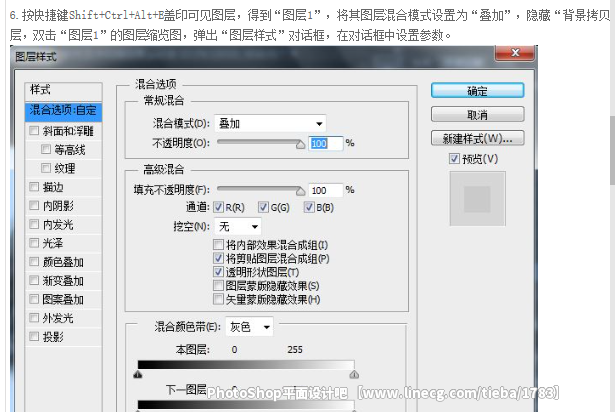Click the 不透明度 slider handle
The width and height of the screenshot is (615, 412).
[300, 144]
